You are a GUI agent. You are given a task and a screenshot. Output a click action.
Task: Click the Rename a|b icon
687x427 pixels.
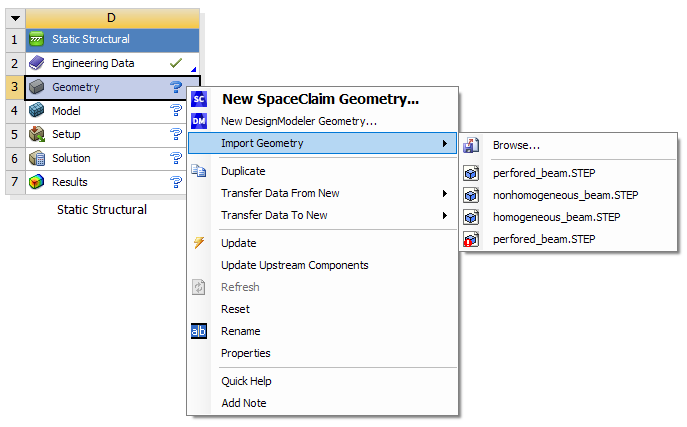pyautogui.click(x=199, y=331)
